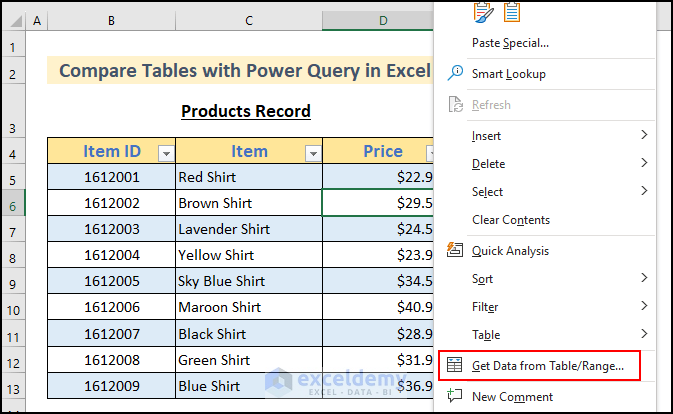Click the Products Record heading

coord(246,112)
